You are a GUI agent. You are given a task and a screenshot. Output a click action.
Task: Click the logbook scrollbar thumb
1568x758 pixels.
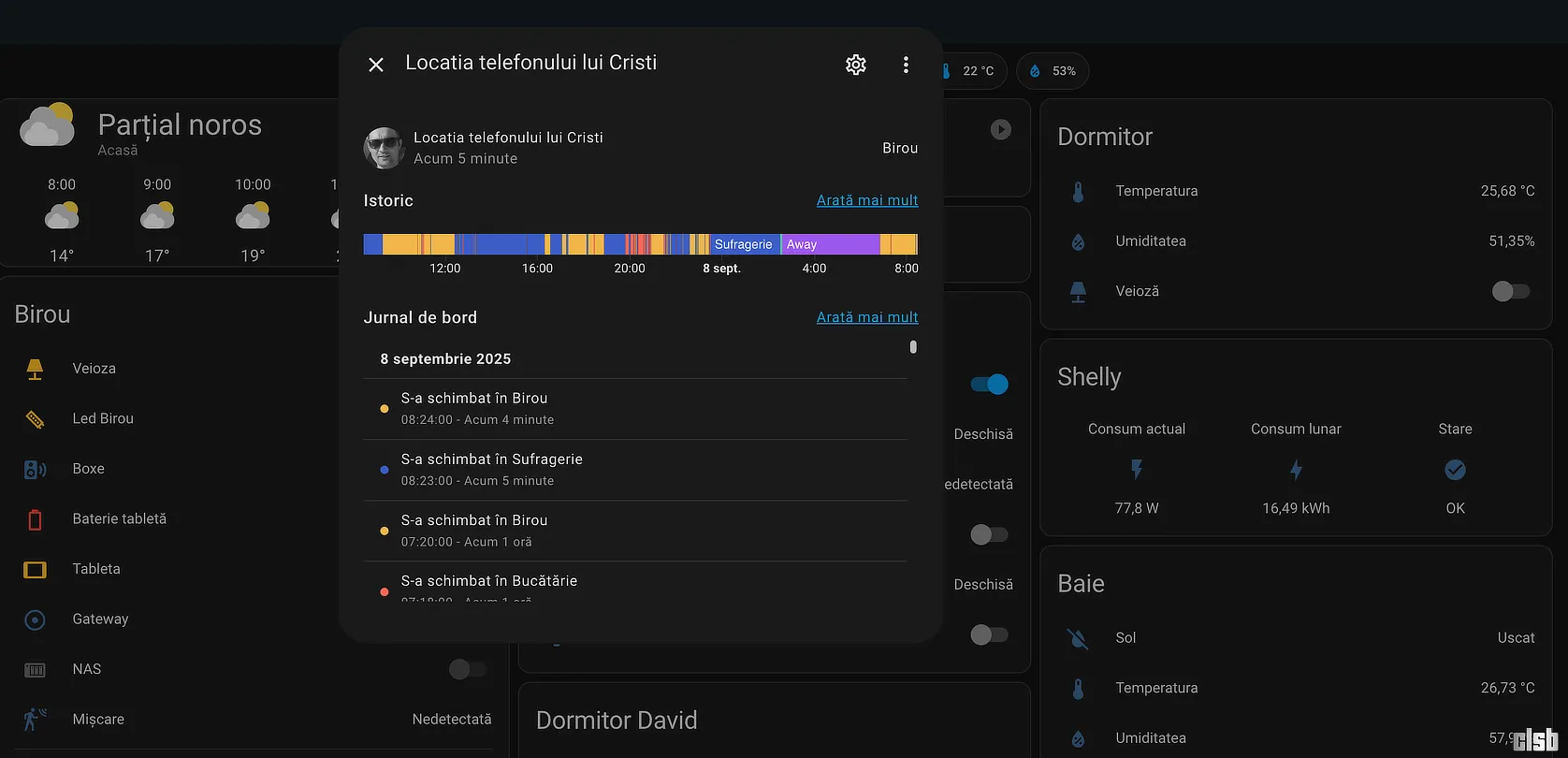[913, 347]
